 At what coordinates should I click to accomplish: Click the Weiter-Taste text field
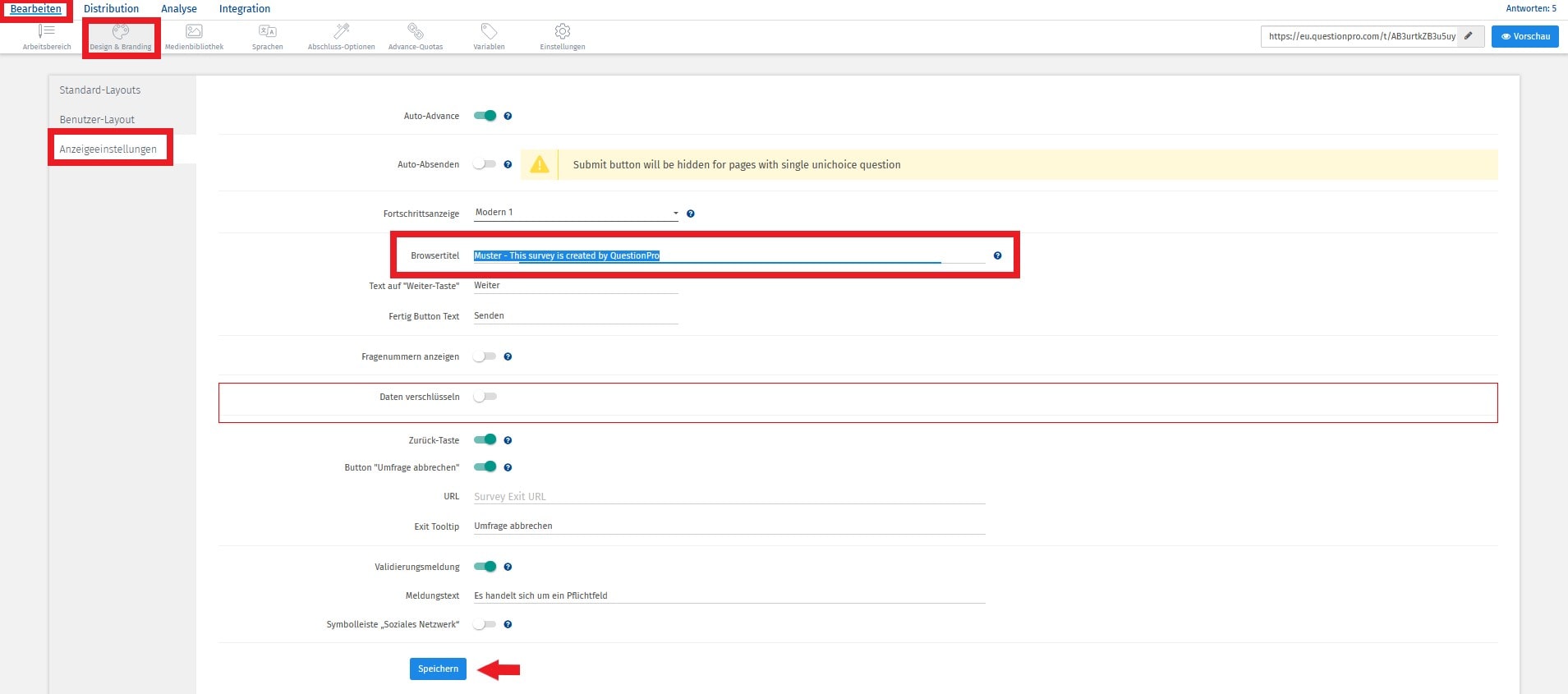click(x=577, y=286)
